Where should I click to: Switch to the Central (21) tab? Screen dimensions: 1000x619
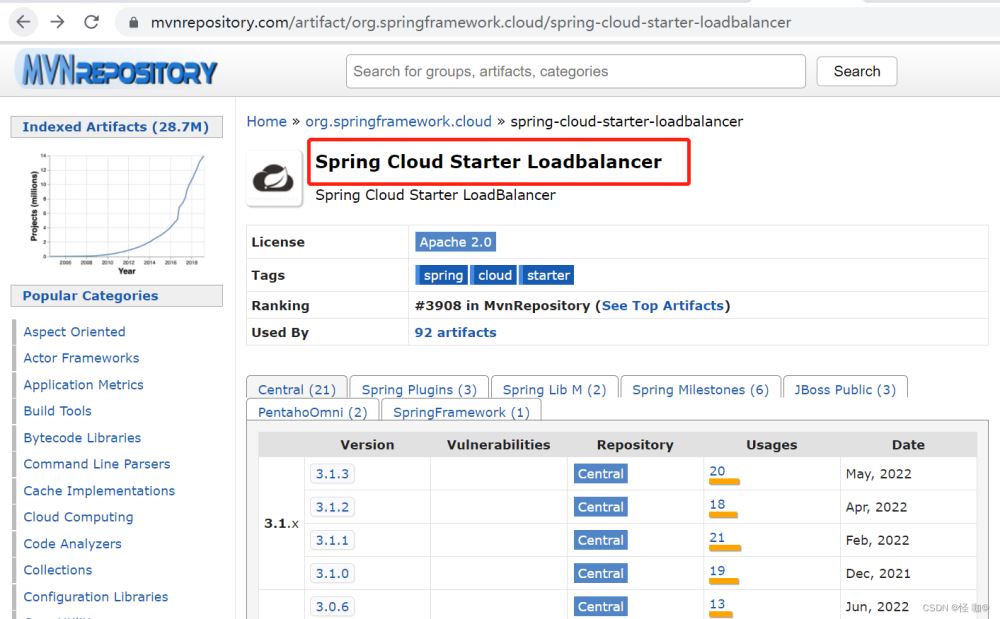tap(296, 389)
